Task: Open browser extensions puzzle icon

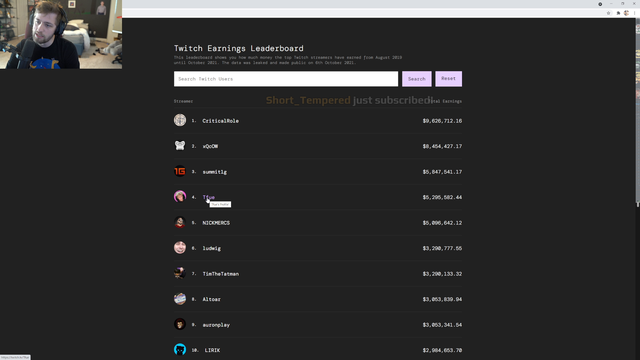Action: pos(618,13)
